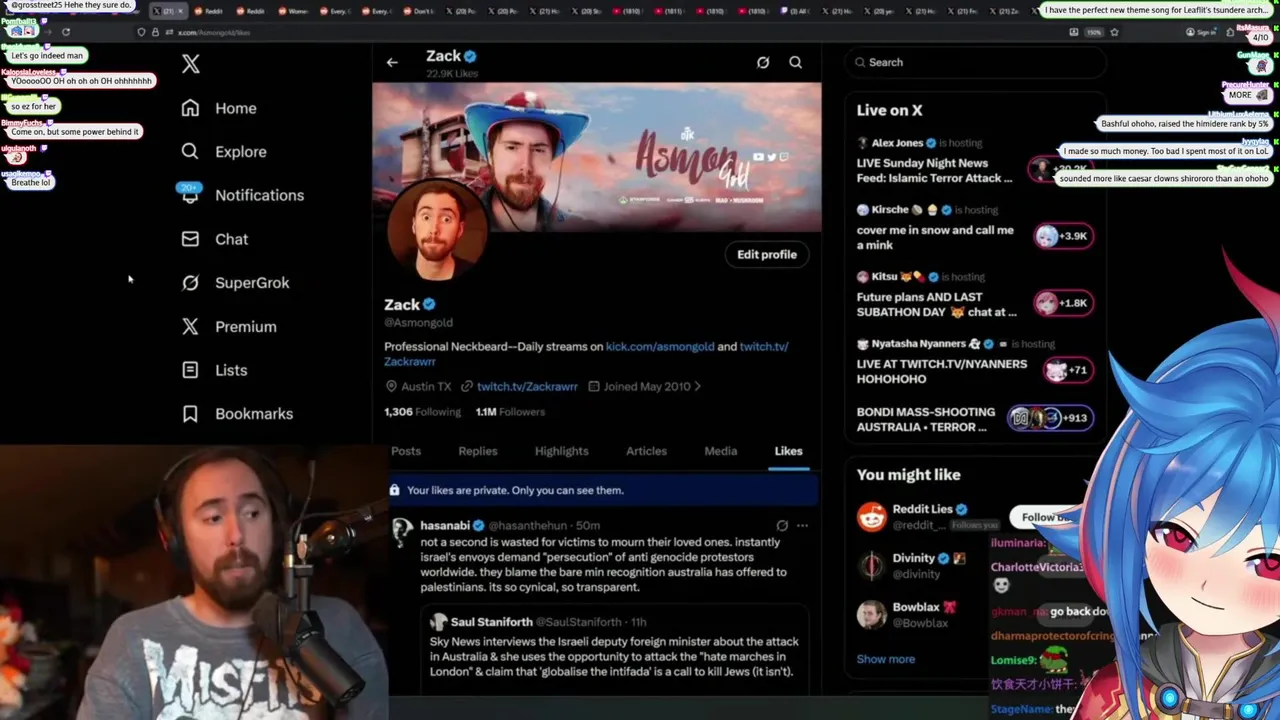Image resolution: width=1280 pixels, height=720 pixels.
Task: Open the quoted Saul Staniforth post
Action: 616,650
